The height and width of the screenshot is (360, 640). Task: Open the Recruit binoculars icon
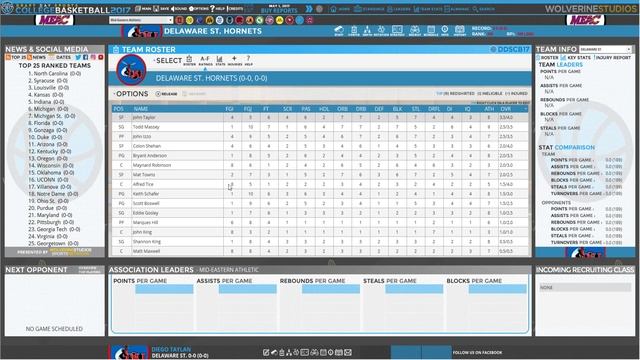coord(415,31)
